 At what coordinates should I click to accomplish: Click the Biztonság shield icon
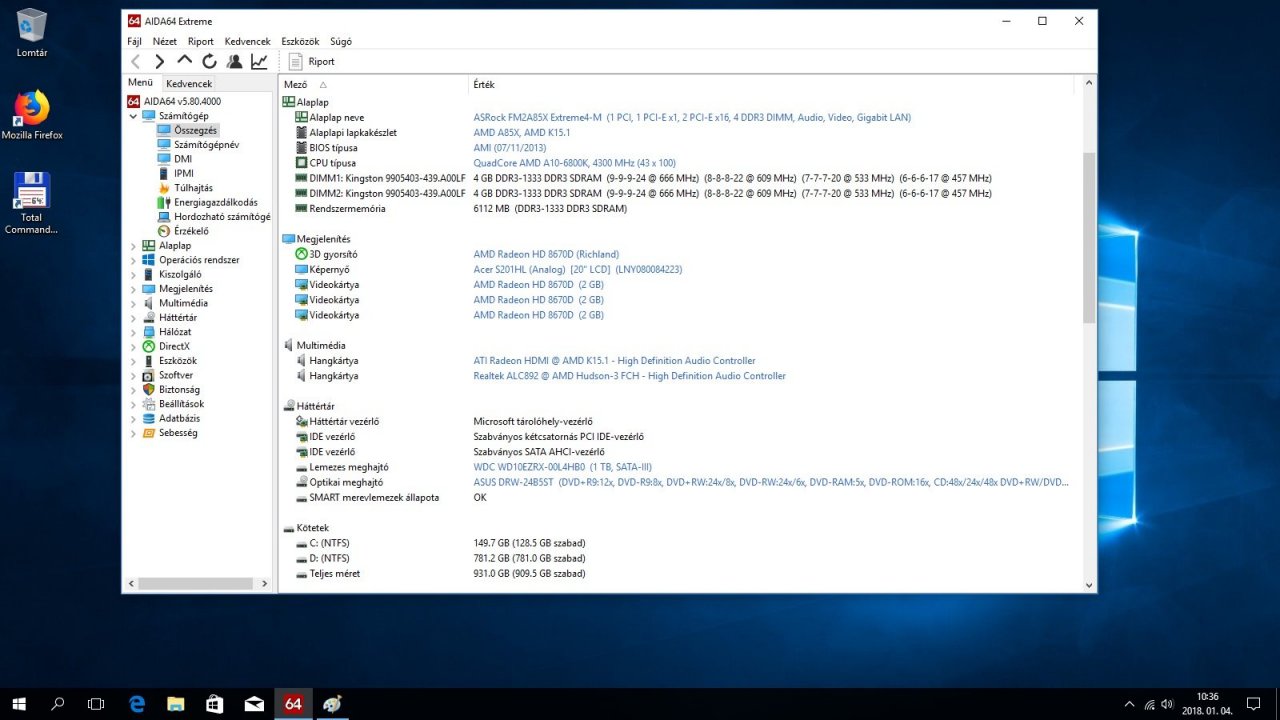pyautogui.click(x=149, y=389)
